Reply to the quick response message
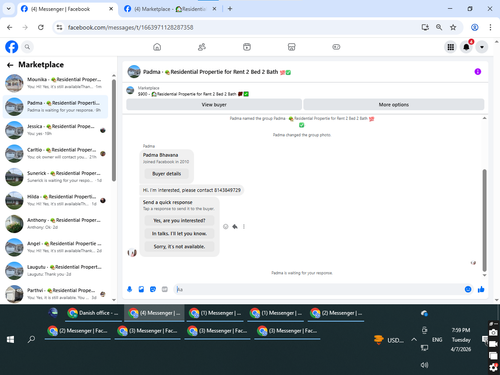This screenshot has height=375, width=500. pos(235,227)
